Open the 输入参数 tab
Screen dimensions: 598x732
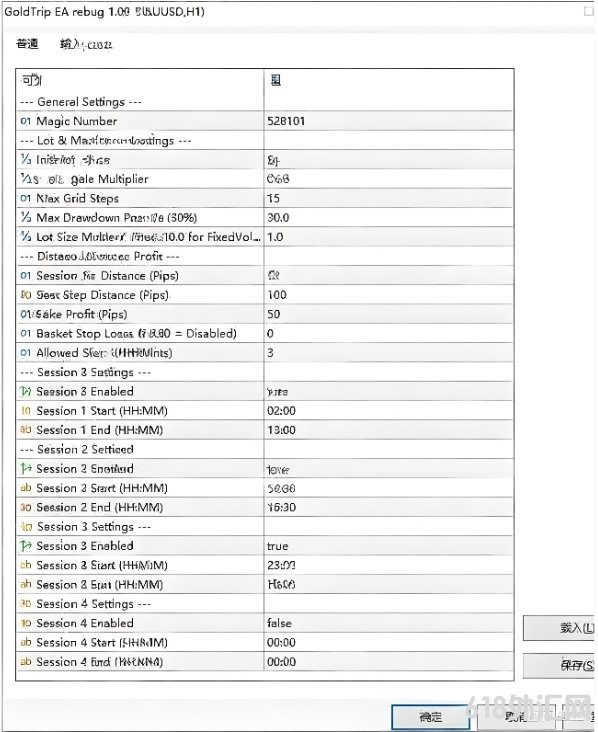[x=86, y=45]
